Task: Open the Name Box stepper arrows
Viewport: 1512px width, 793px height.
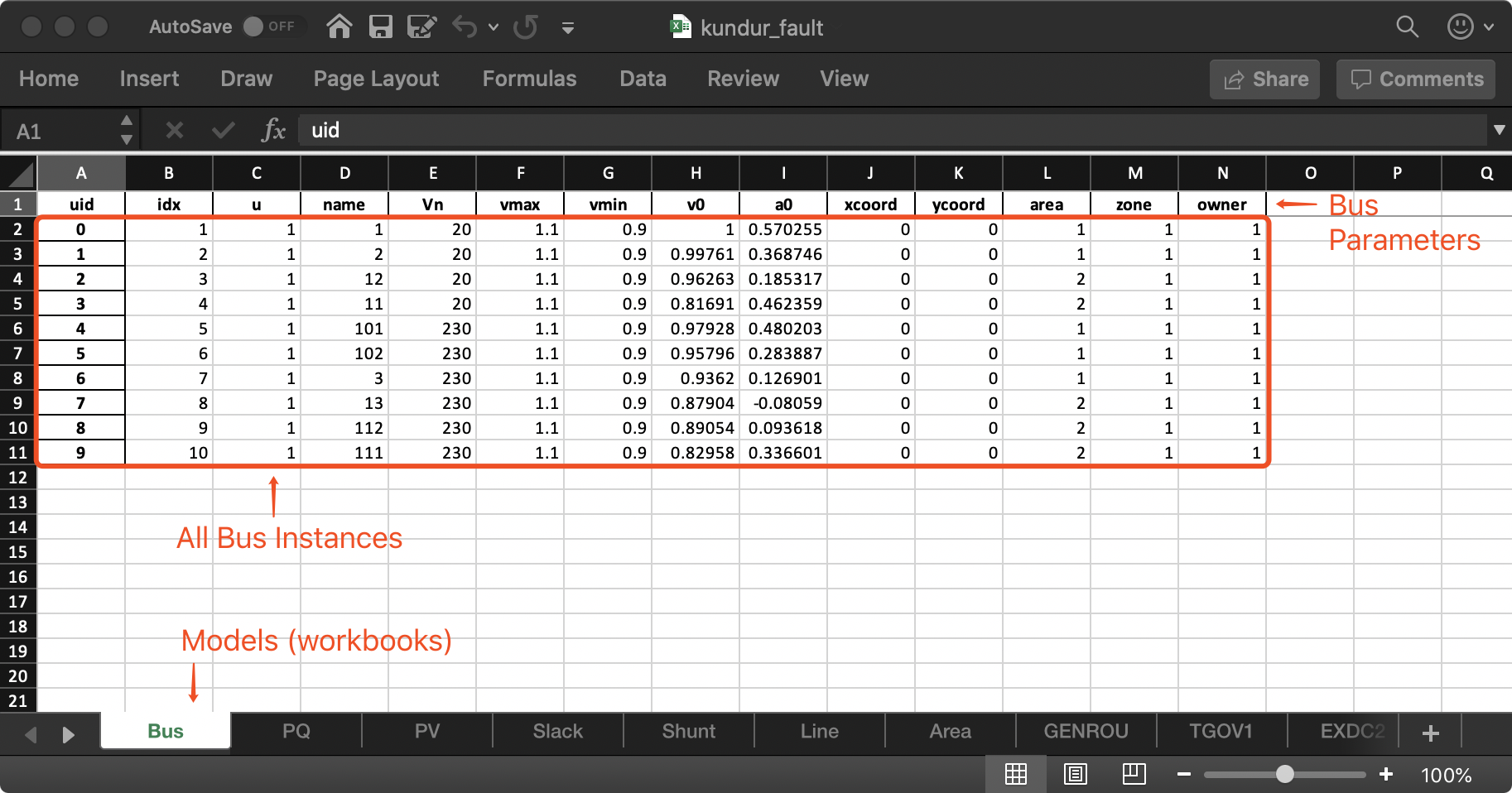Action: [127, 131]
